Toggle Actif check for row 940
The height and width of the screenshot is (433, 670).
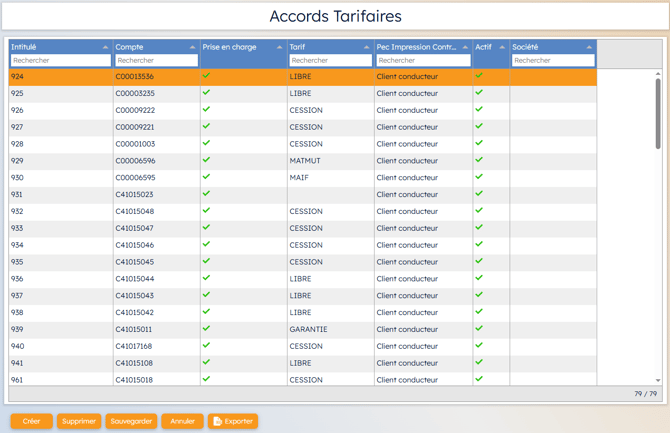click(x=479, y=345)
